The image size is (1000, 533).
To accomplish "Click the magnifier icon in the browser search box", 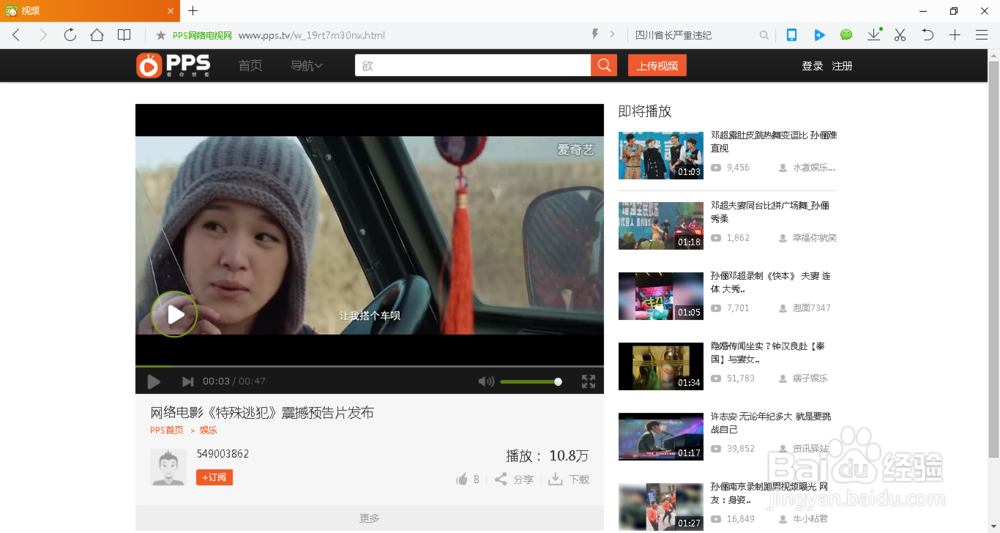I will click(763, 35).
